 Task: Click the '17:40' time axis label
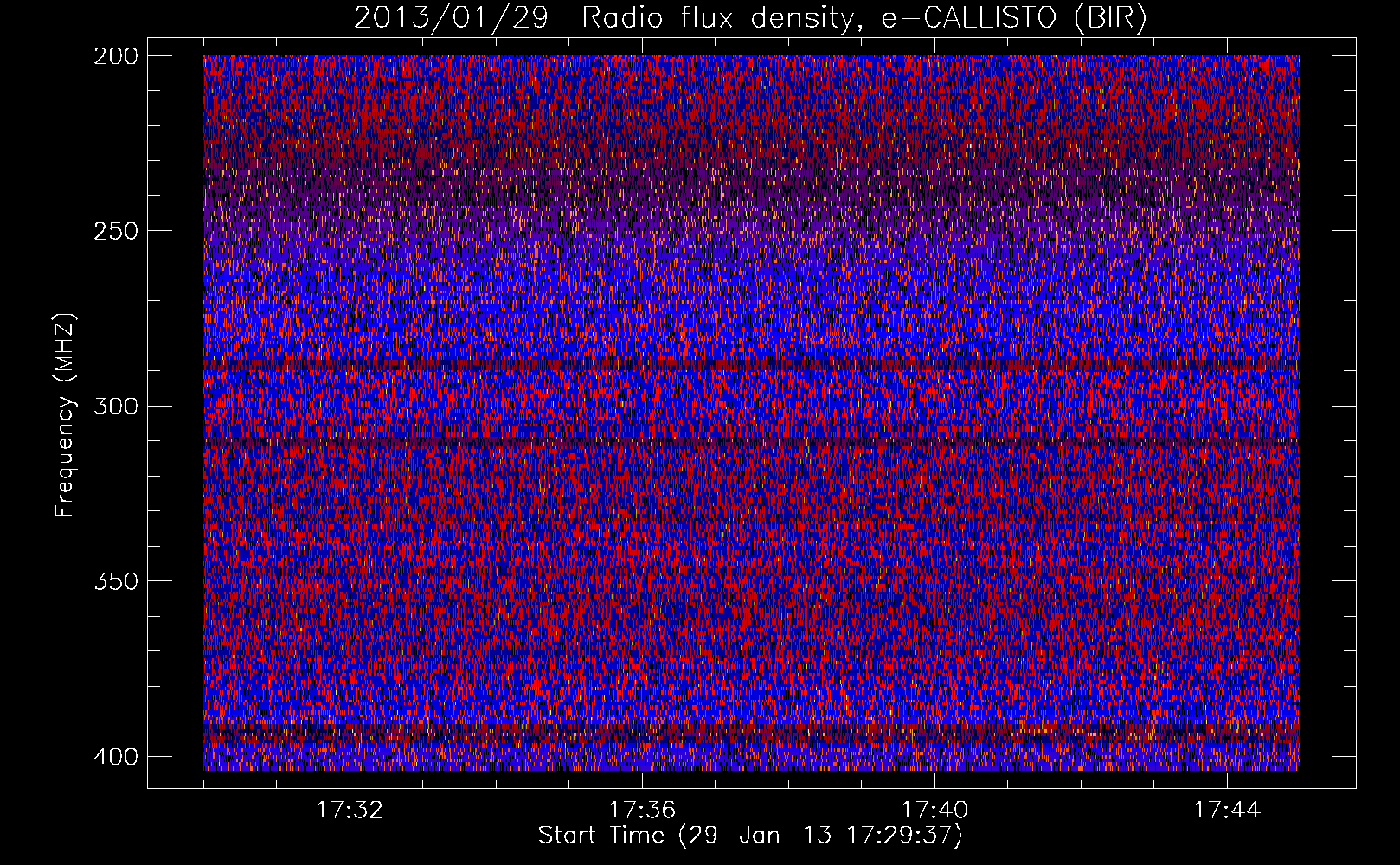point(934,811)
